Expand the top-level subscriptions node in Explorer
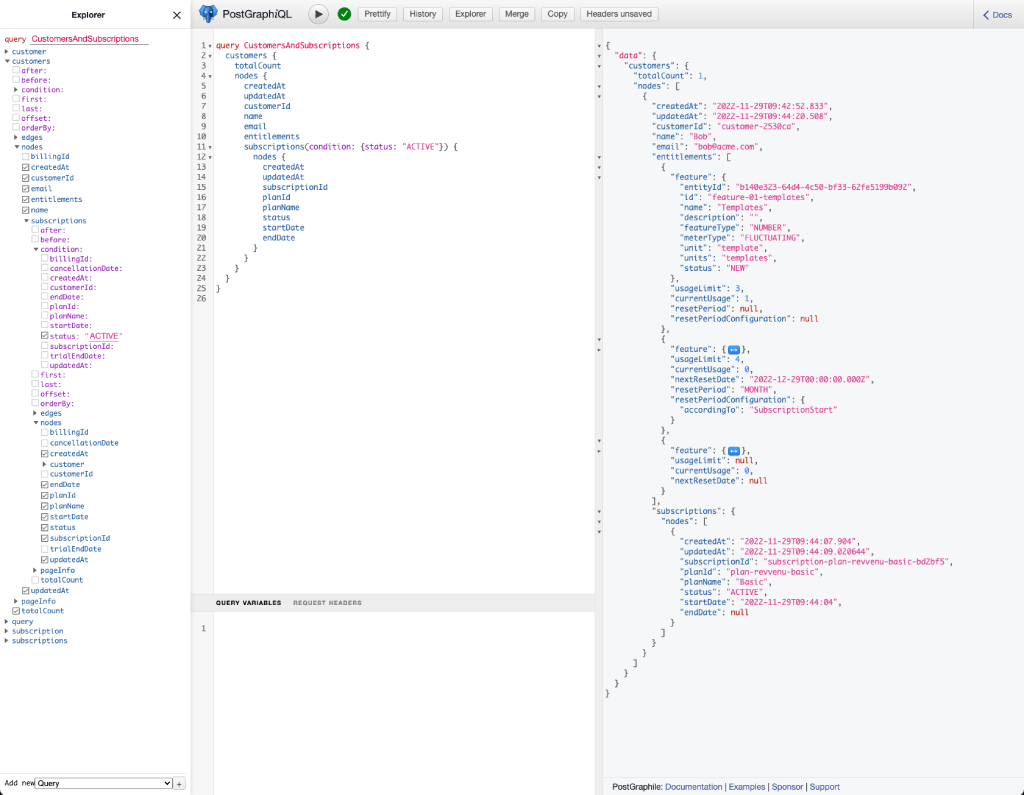This screenshot has width=1024, height=795. tap(7, 641)
